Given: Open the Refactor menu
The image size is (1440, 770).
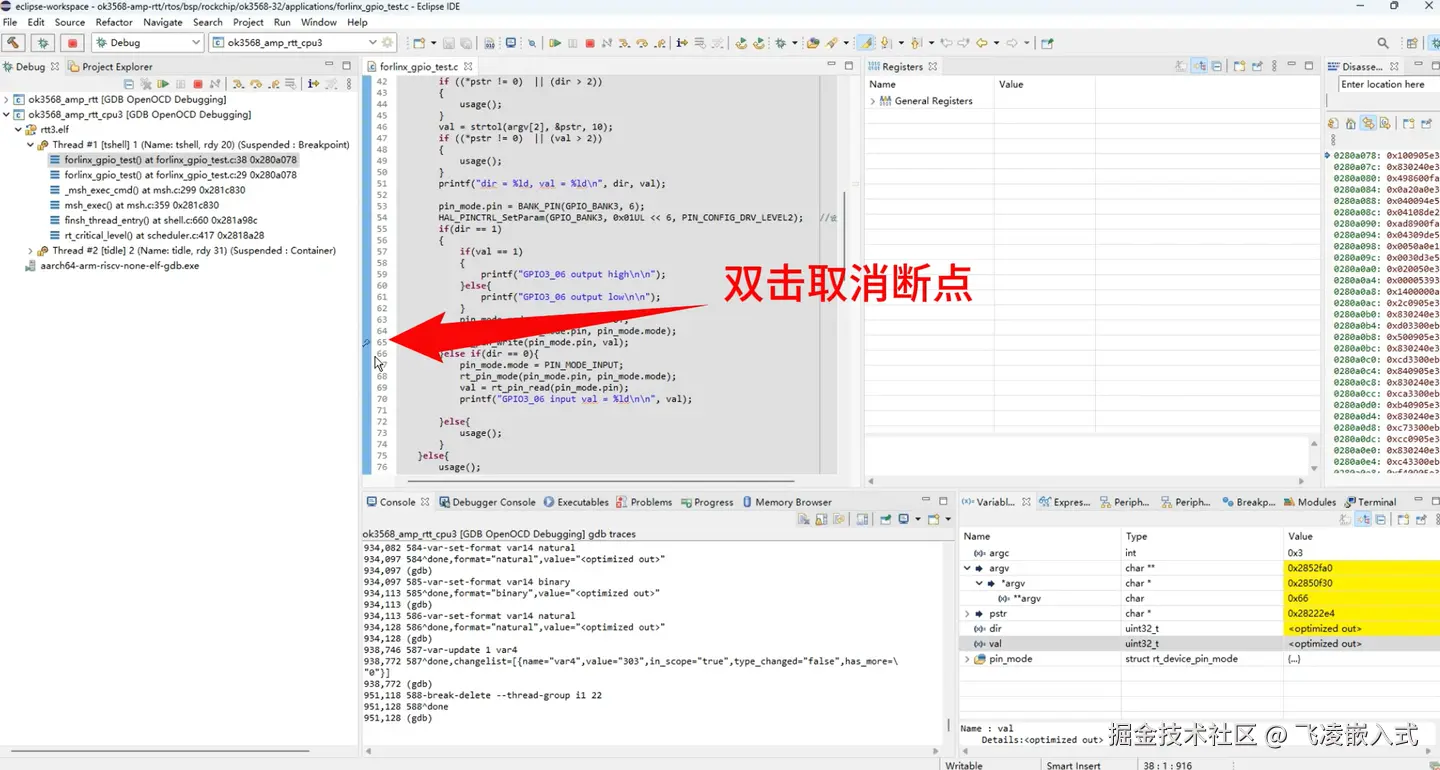Looking at the screenshot, I should 114,22.
